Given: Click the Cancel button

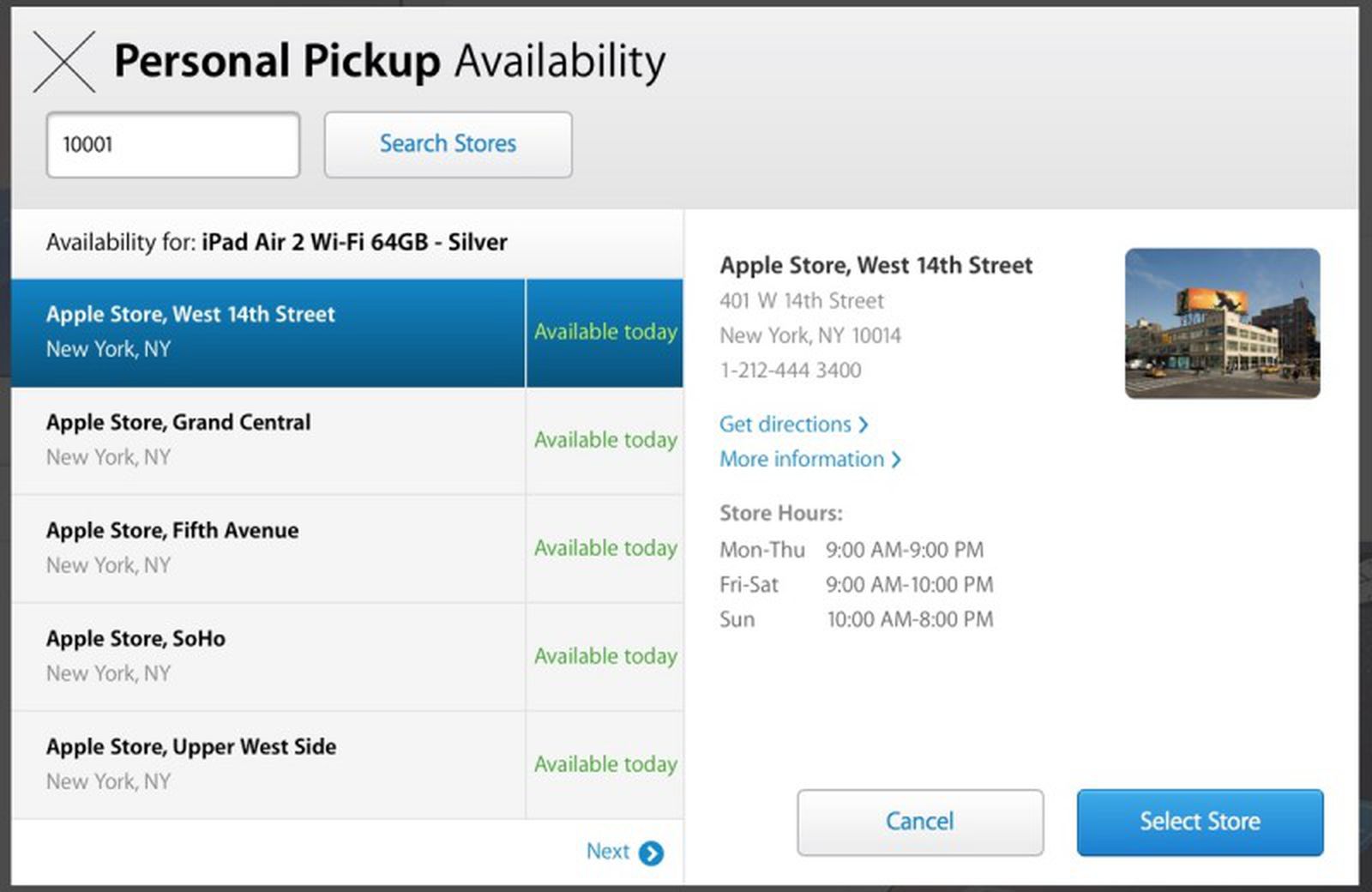Looking at the screenshot, I should (x=919, y=821).
